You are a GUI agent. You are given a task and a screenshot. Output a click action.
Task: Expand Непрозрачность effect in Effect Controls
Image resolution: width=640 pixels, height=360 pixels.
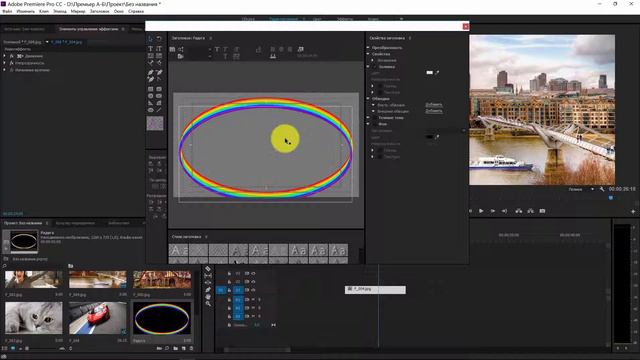coord(4,63)
